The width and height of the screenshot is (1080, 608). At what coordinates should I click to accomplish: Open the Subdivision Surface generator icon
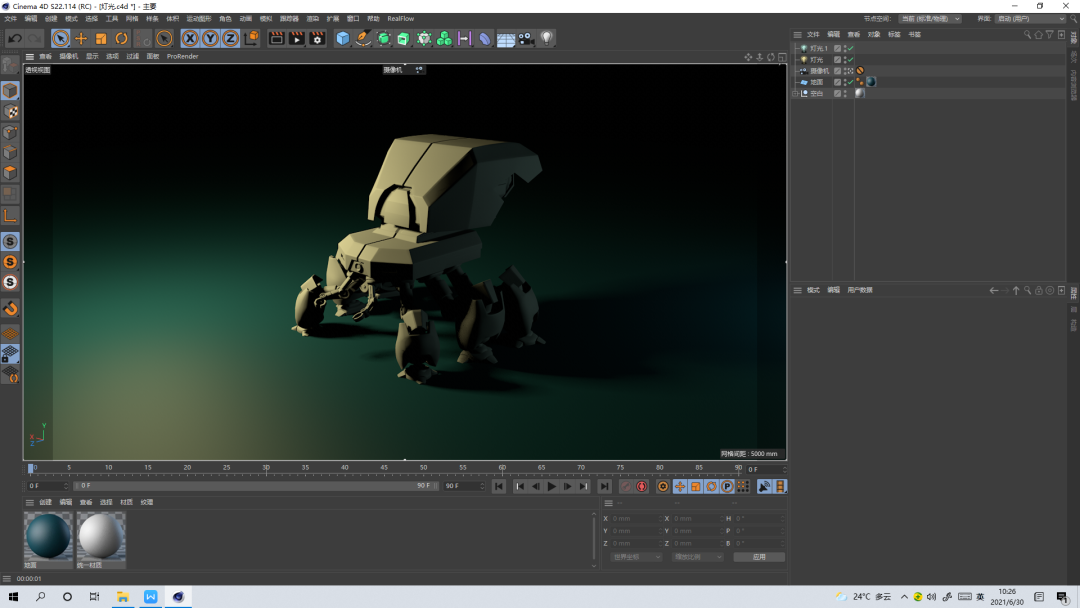(x=384, y=39)
